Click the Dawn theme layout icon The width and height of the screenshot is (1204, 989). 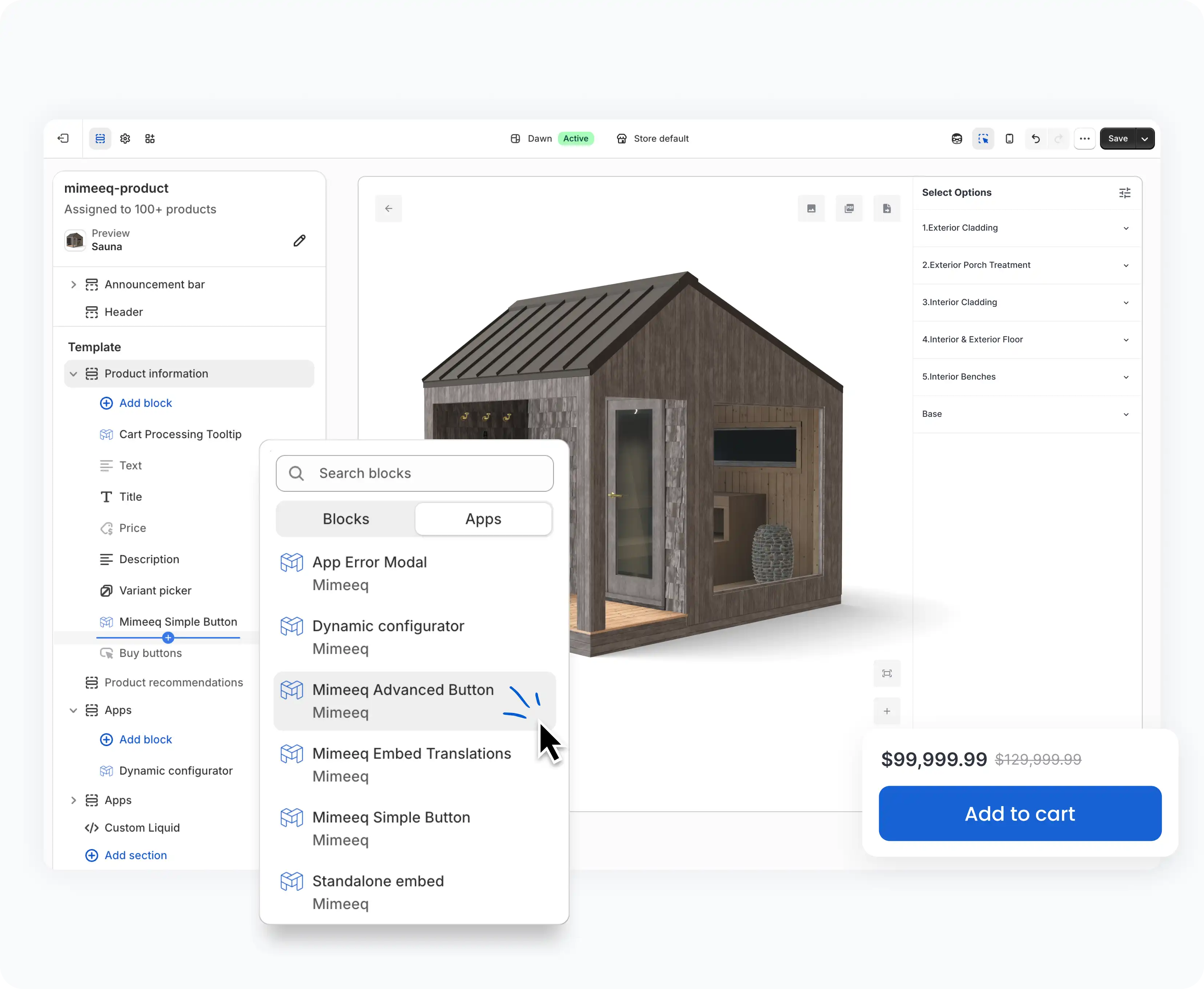515,139
